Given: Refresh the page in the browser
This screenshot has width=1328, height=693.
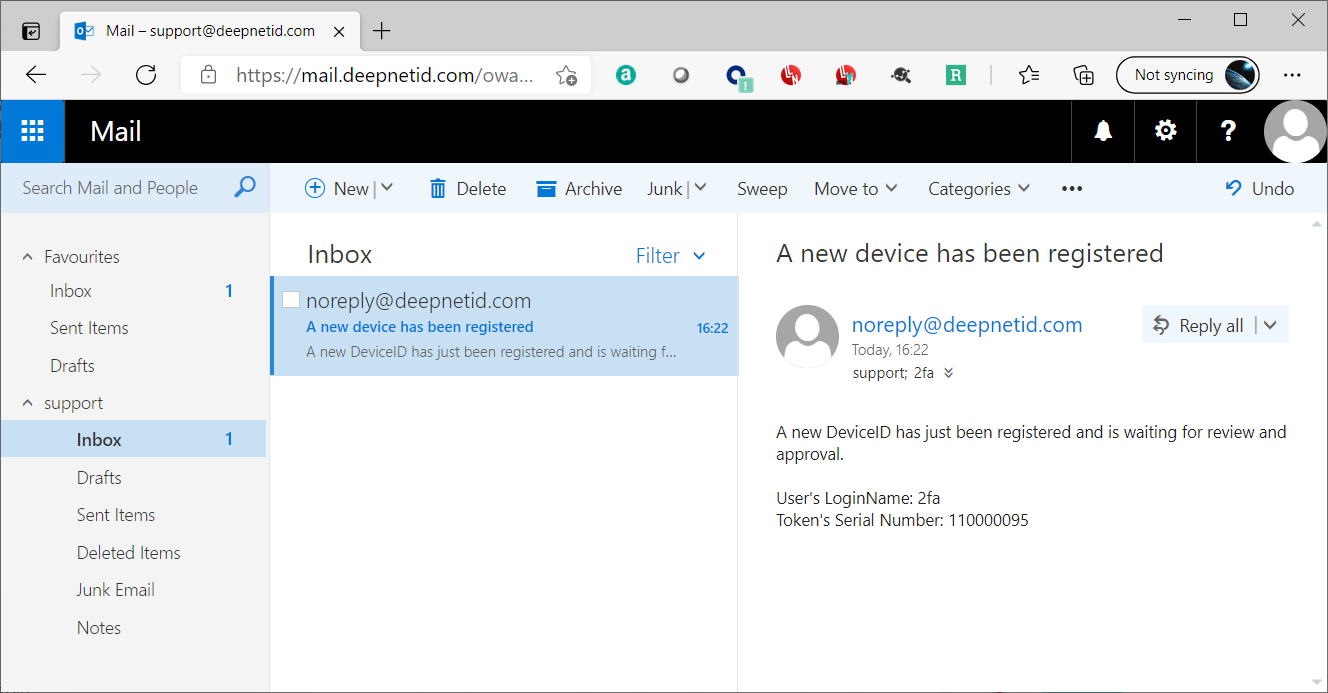Looking at the screenshot, I should 146,75.
